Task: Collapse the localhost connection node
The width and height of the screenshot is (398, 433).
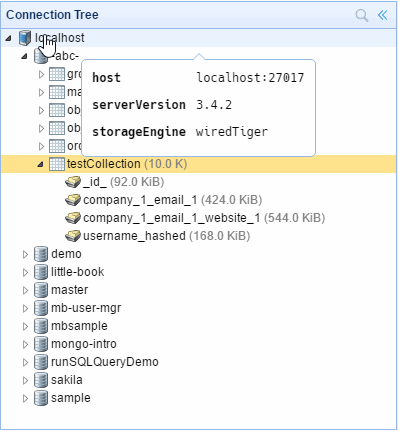Action: (9, 38)
